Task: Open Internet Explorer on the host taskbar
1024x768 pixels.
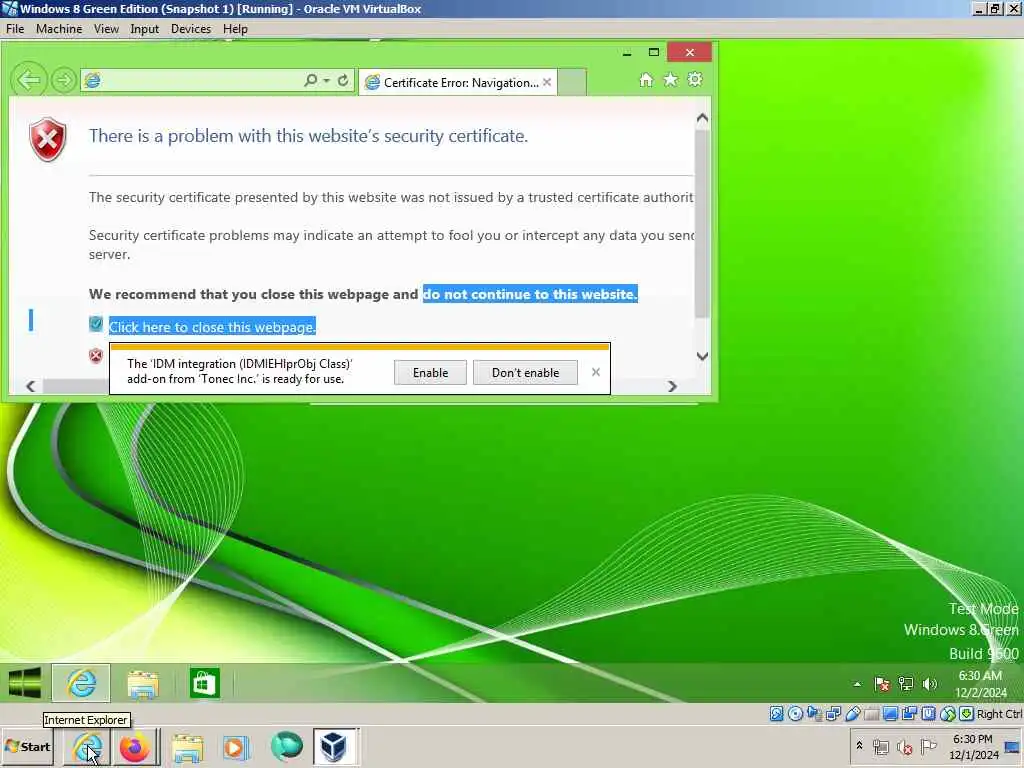Action: pos(88,747)
